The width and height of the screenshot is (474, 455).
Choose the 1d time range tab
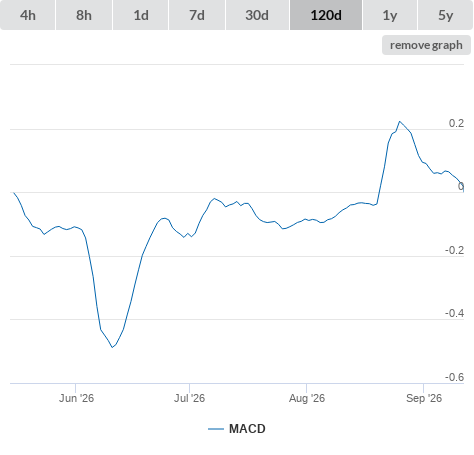click(141, 15)
